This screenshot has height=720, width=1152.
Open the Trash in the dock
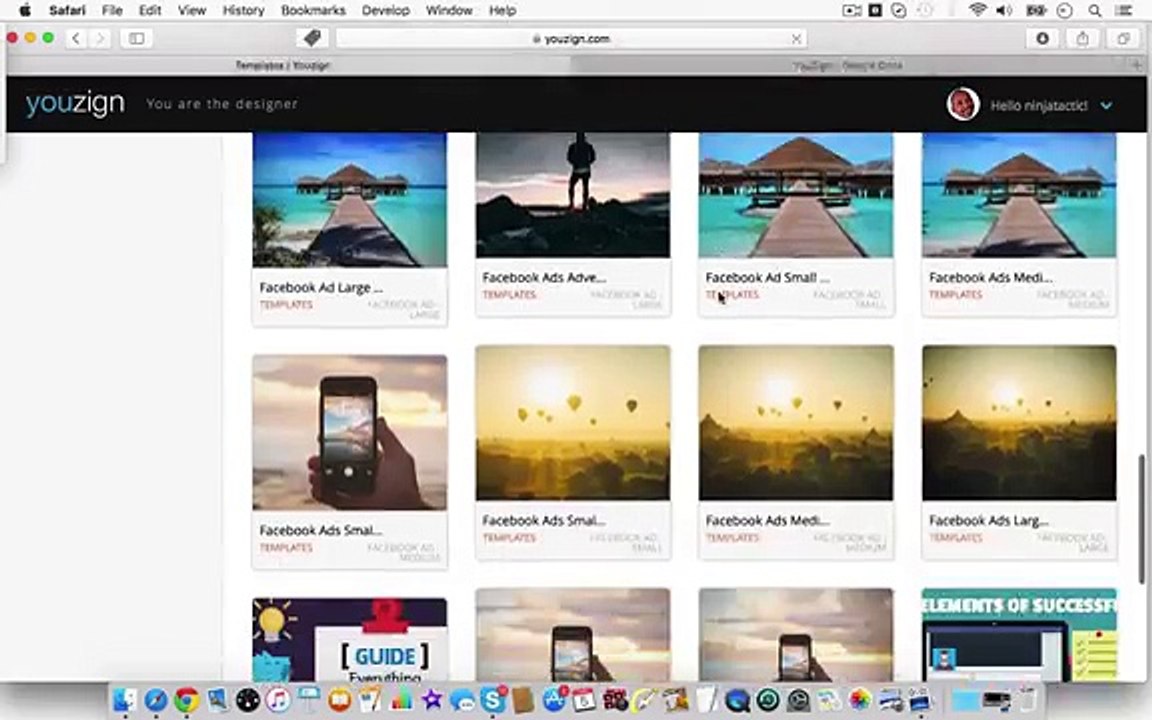pos(1028,699)
